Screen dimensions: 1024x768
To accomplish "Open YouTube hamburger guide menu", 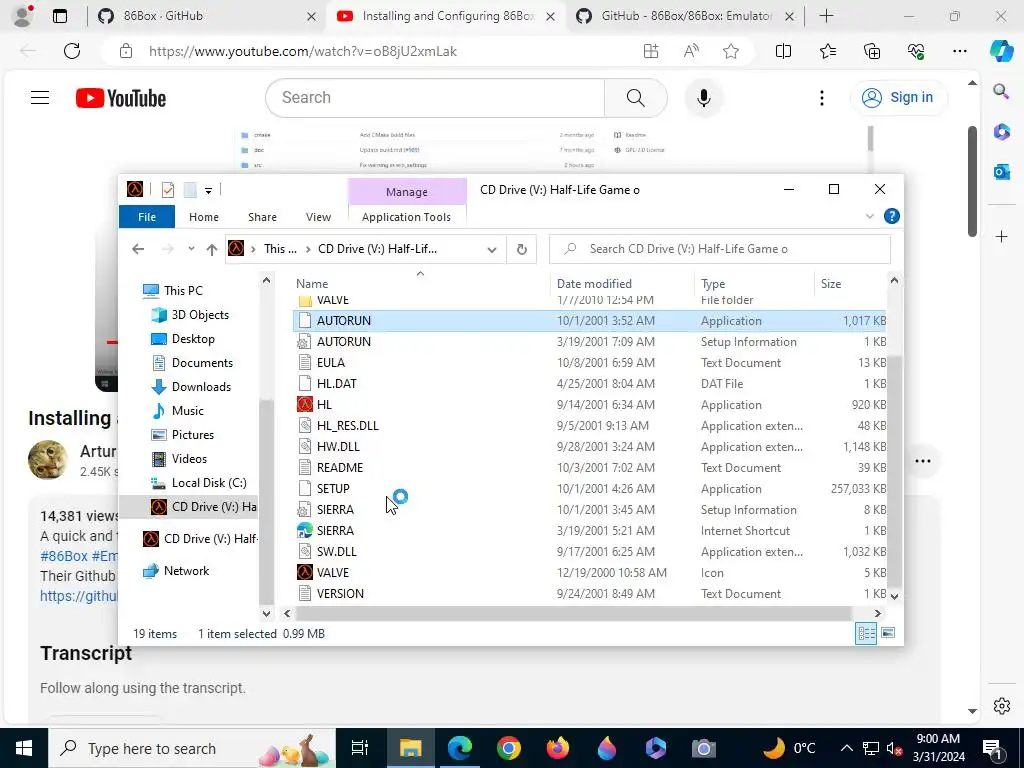I will (x=40, y=98).
